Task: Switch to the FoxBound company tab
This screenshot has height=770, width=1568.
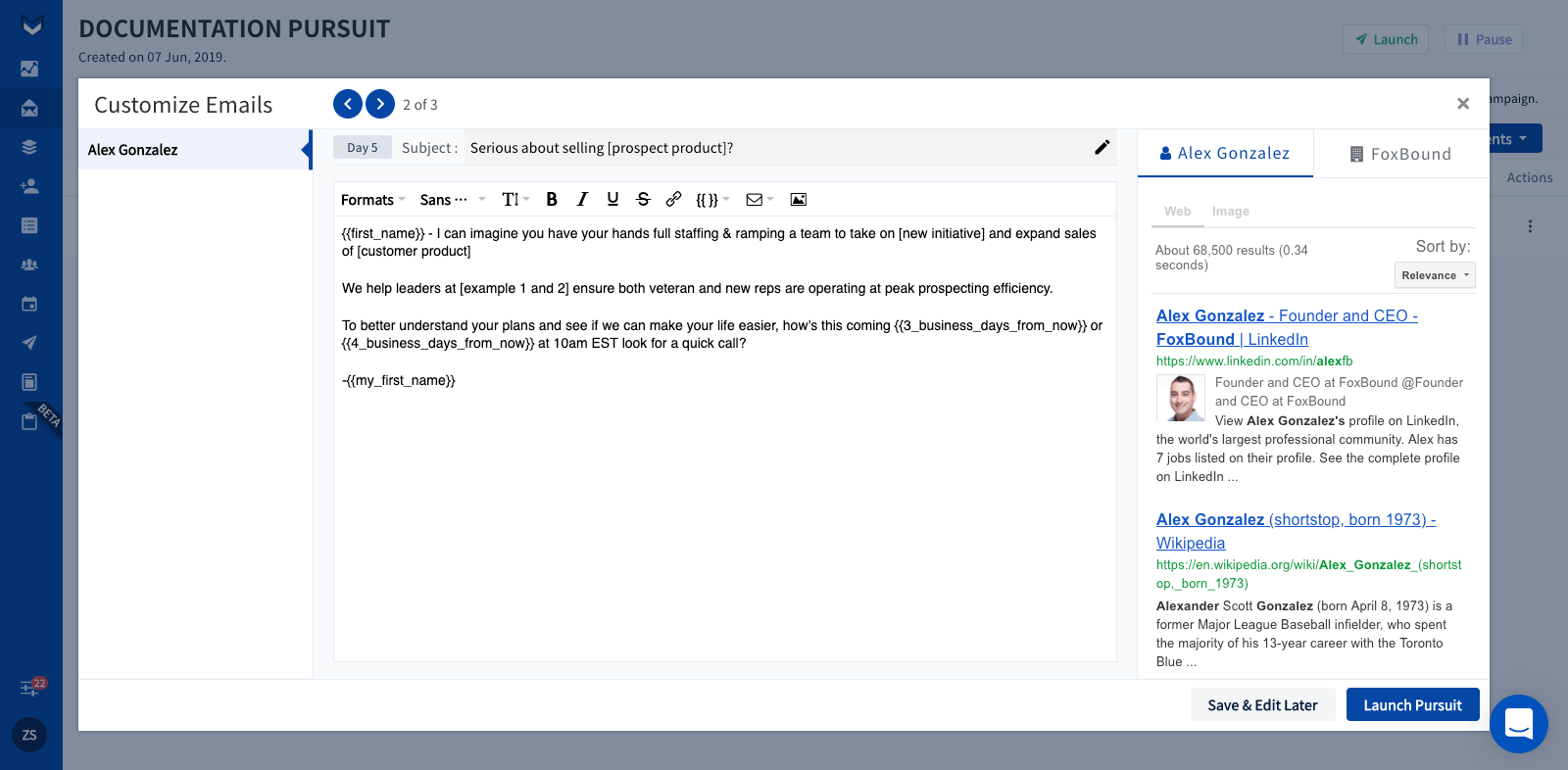Action: click(x=1401, y=154)
